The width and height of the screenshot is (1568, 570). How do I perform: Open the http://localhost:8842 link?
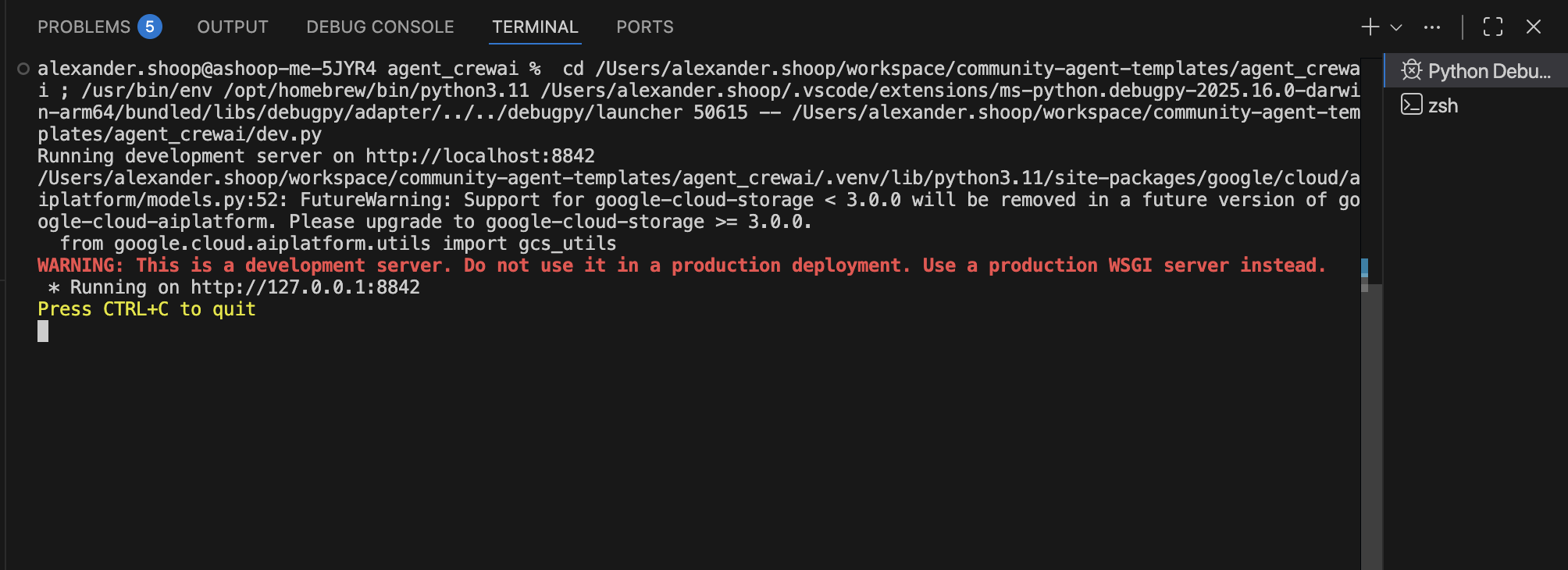point(480,156)
